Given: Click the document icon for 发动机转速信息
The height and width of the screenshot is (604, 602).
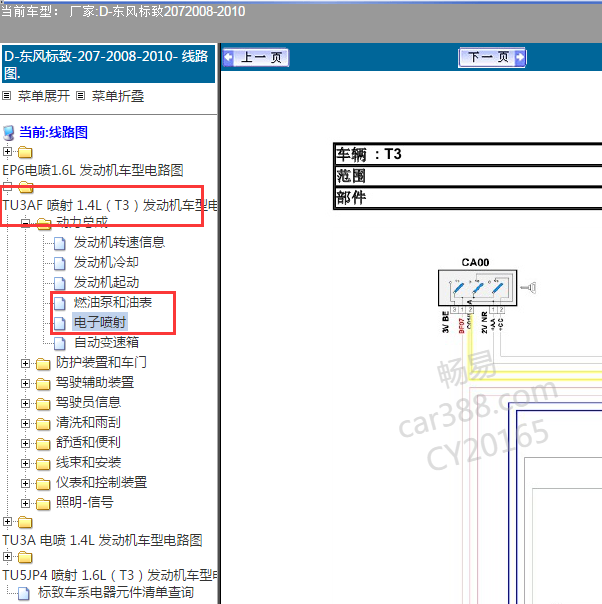Looking at the screenshot, I should pyautogui.click(x=60, y=243).
